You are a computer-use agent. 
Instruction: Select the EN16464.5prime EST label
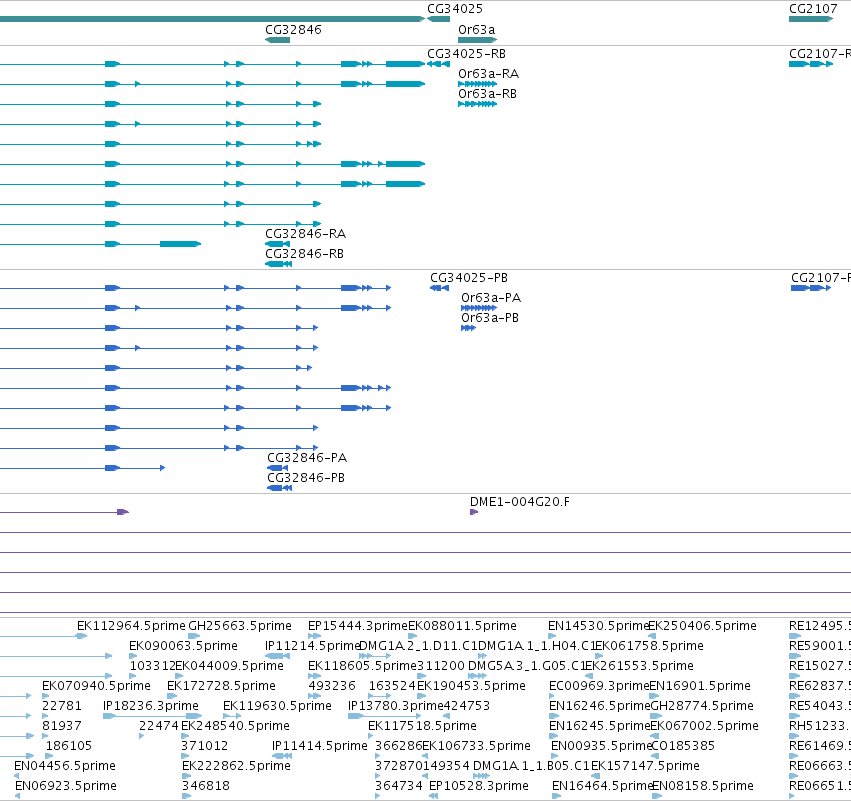point(602,786)
